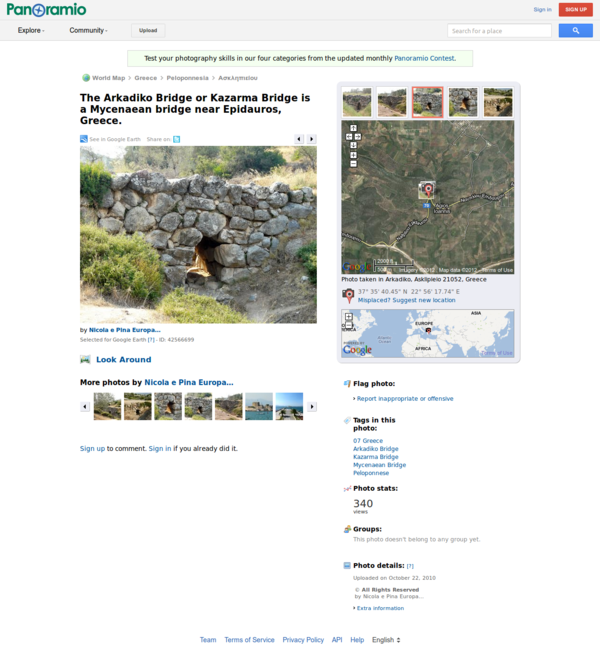Click the Mycenaean Bridge tag
The height and width of the screenshot is (647, 600).
(379, 465)
